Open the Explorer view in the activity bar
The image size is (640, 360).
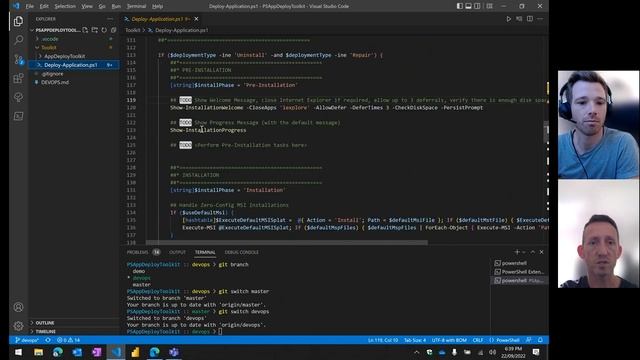tap(18, 21)
